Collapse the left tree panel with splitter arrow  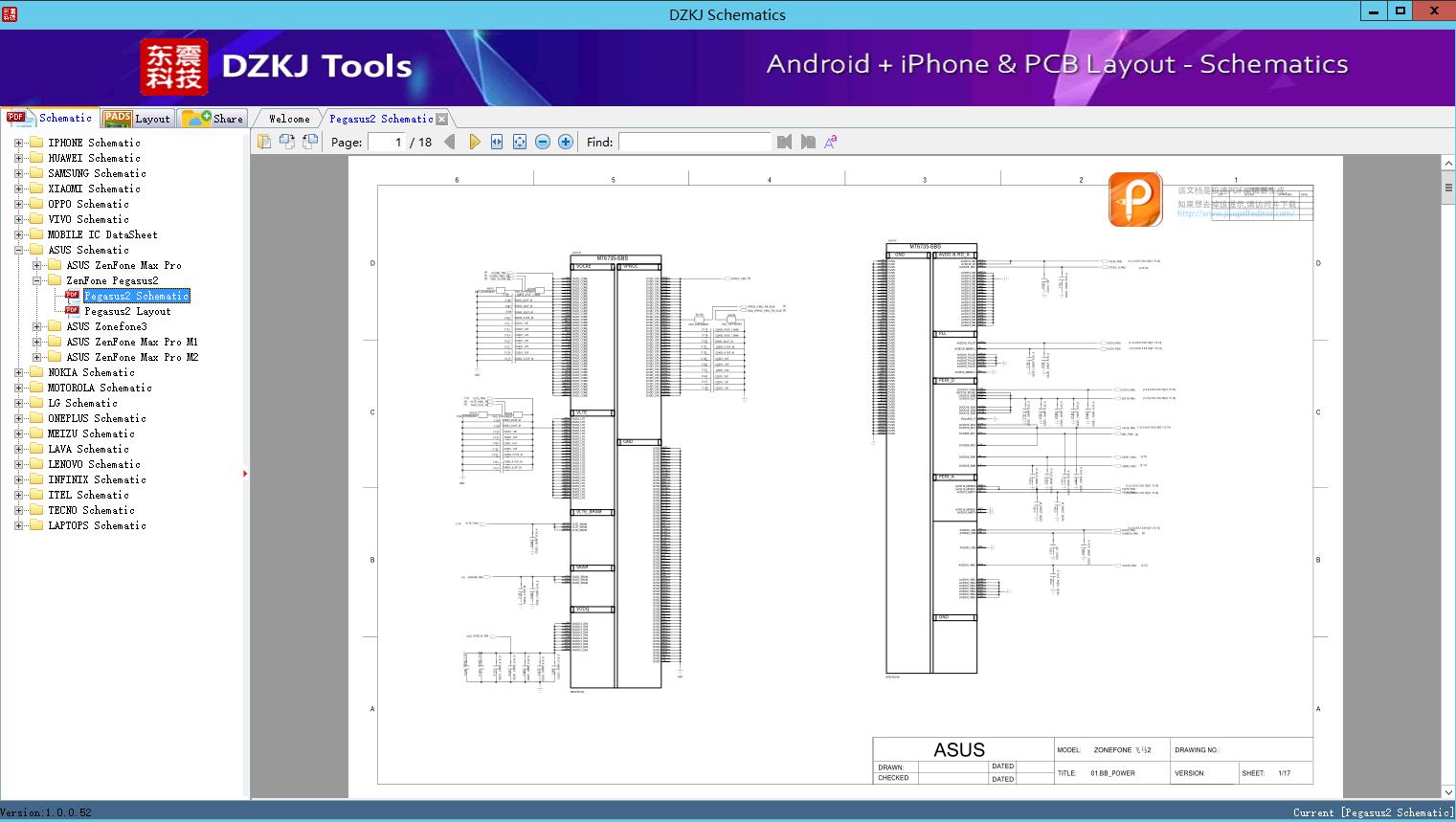(246, 474)
